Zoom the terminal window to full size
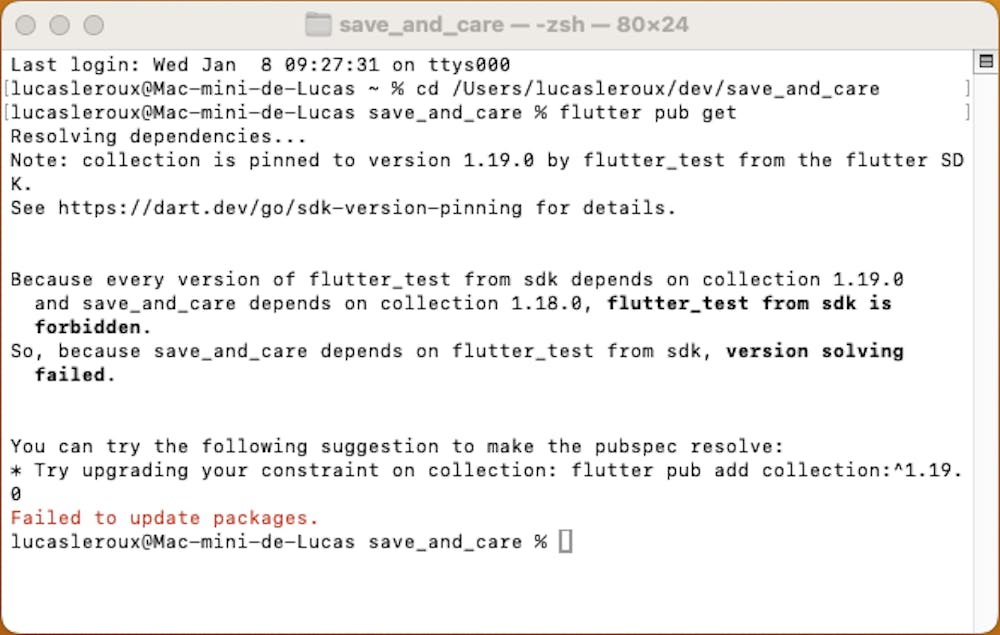Viewport: 1000px width, 635px height. click(93, 25)
